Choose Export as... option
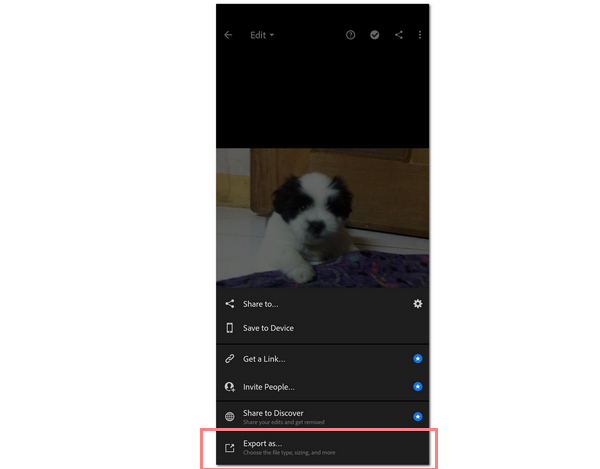 point(322,448)
